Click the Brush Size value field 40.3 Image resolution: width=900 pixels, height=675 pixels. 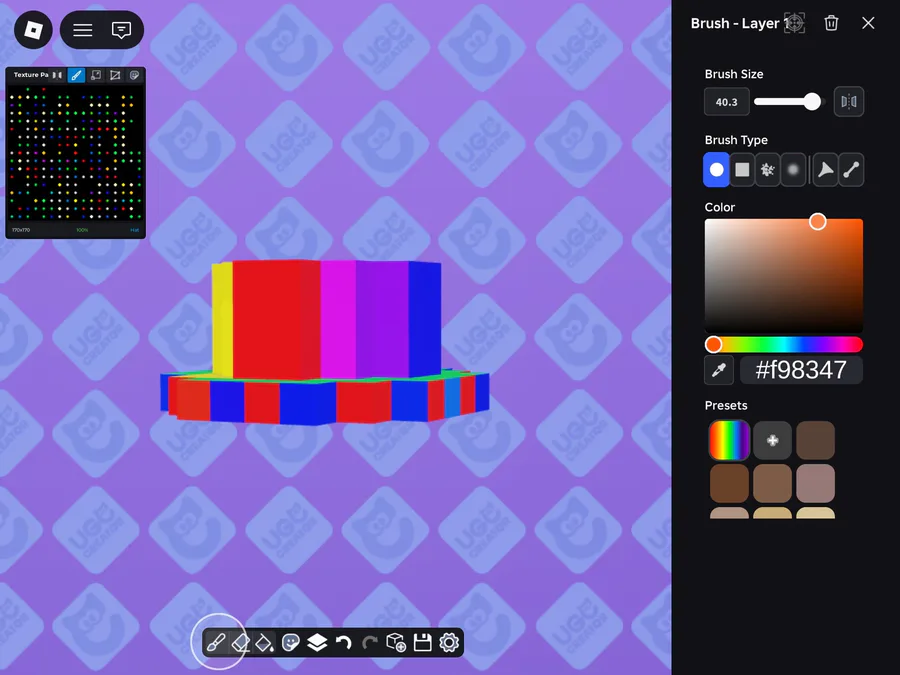coord(727,102)
